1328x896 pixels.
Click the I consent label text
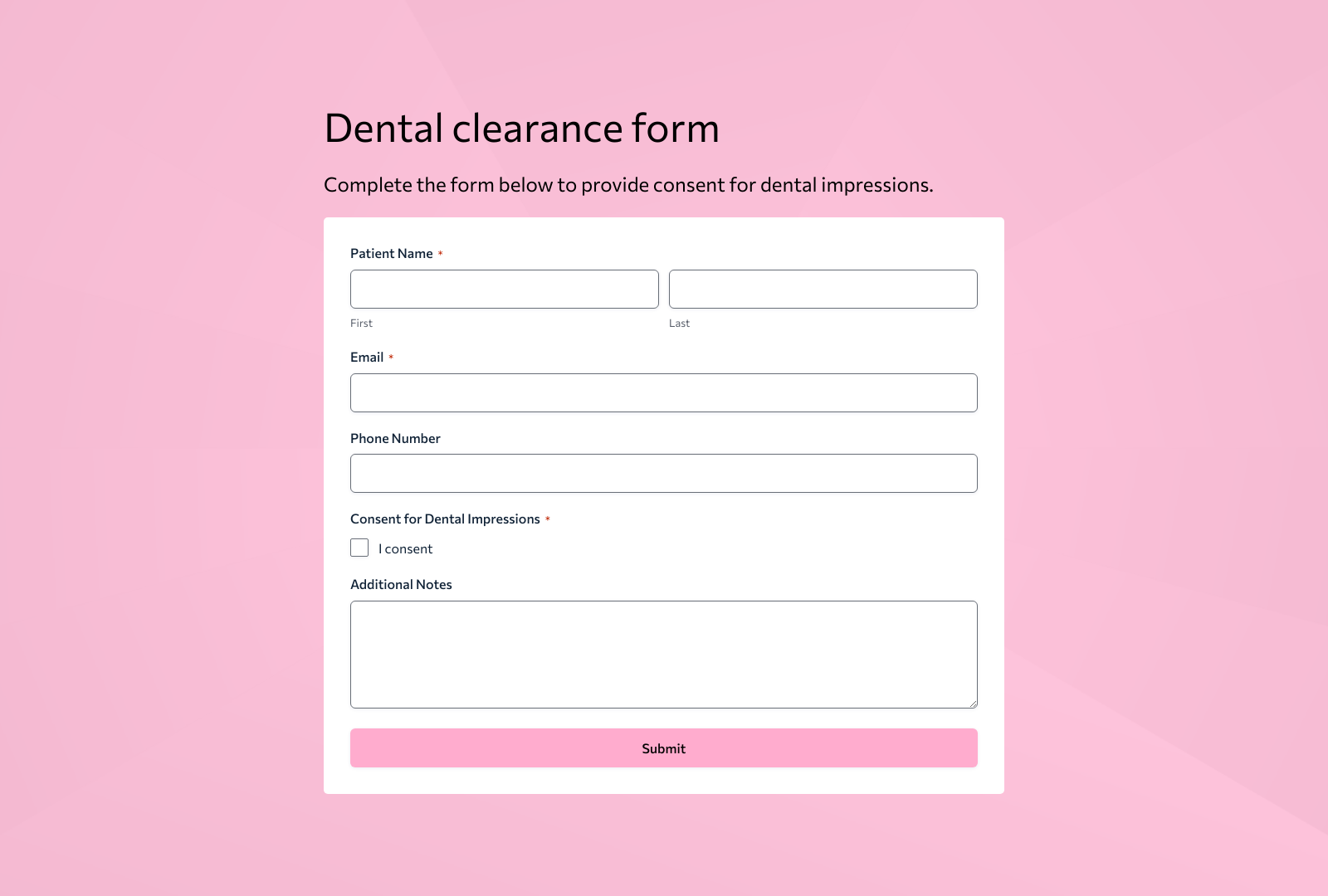406,548
